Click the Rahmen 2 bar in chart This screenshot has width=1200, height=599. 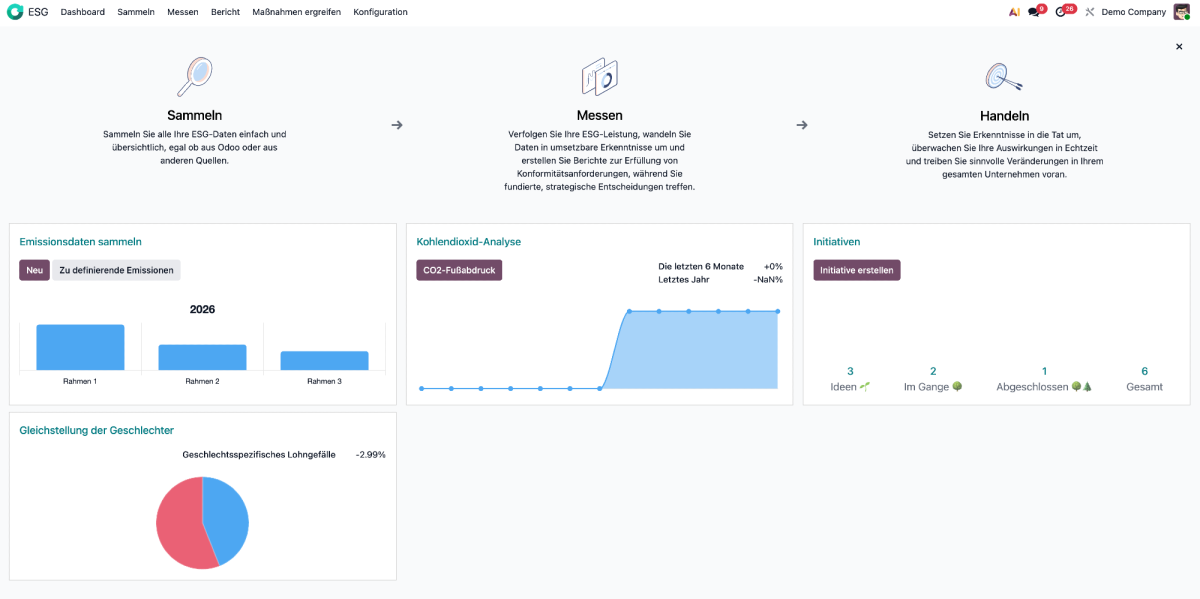point(202,358)
